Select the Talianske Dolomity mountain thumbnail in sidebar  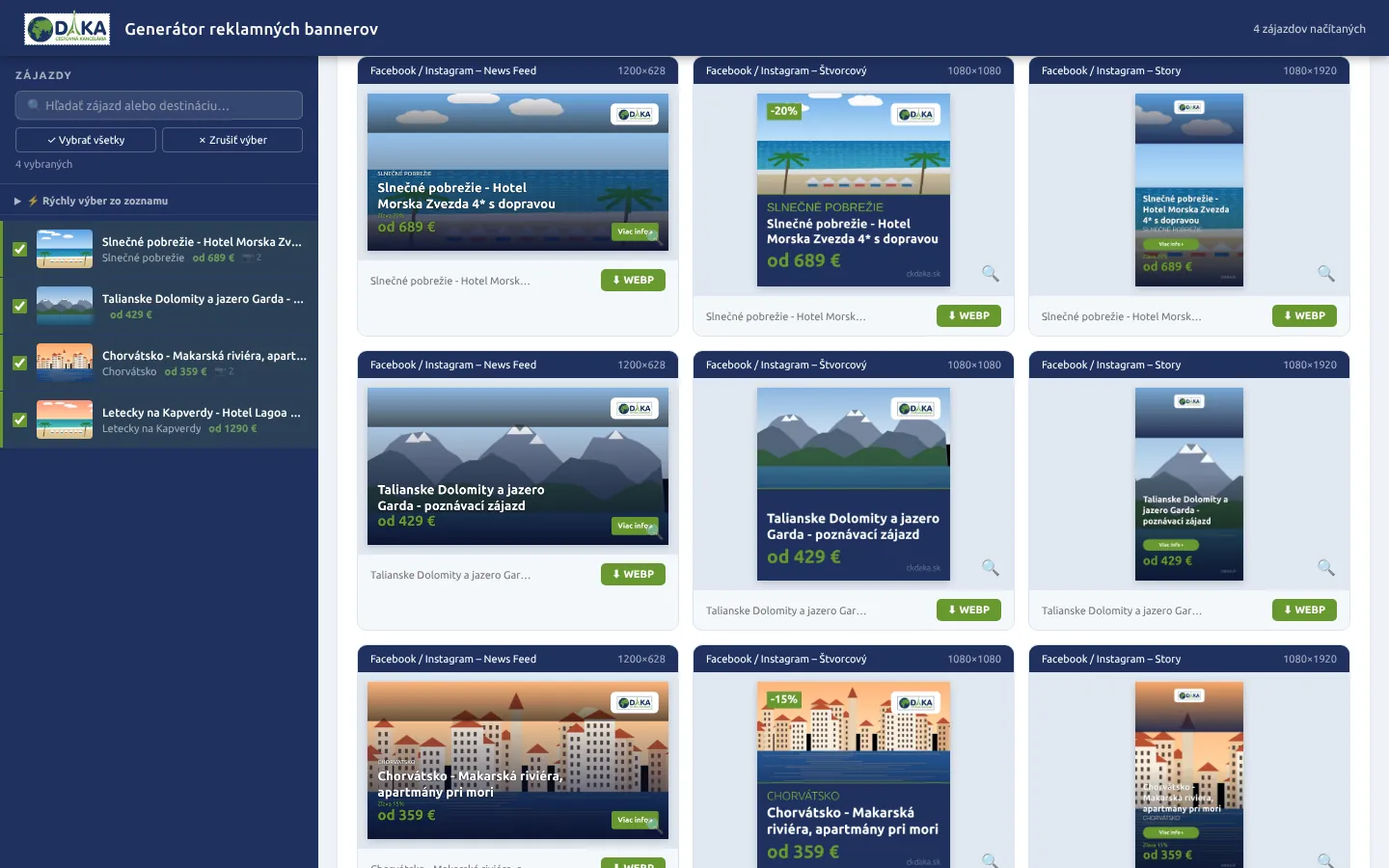65,306
